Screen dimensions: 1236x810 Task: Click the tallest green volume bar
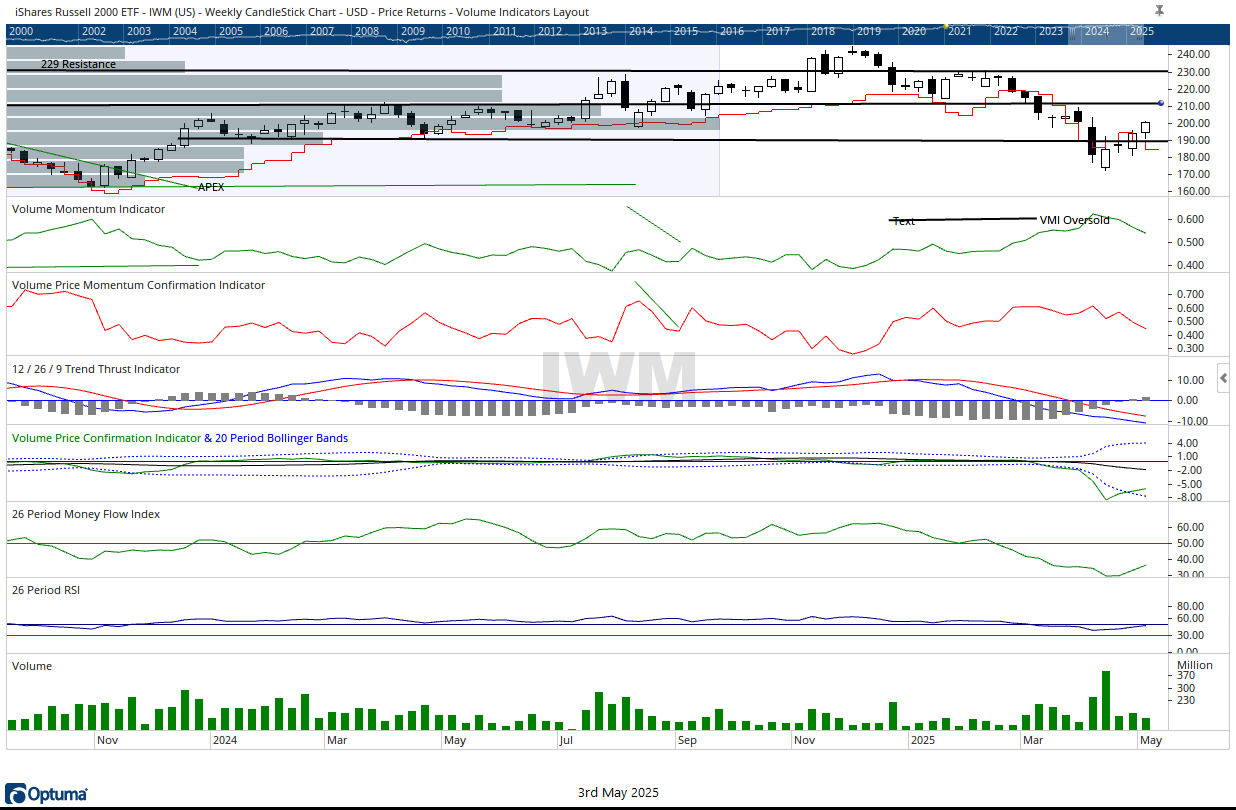coord(1106,700)
